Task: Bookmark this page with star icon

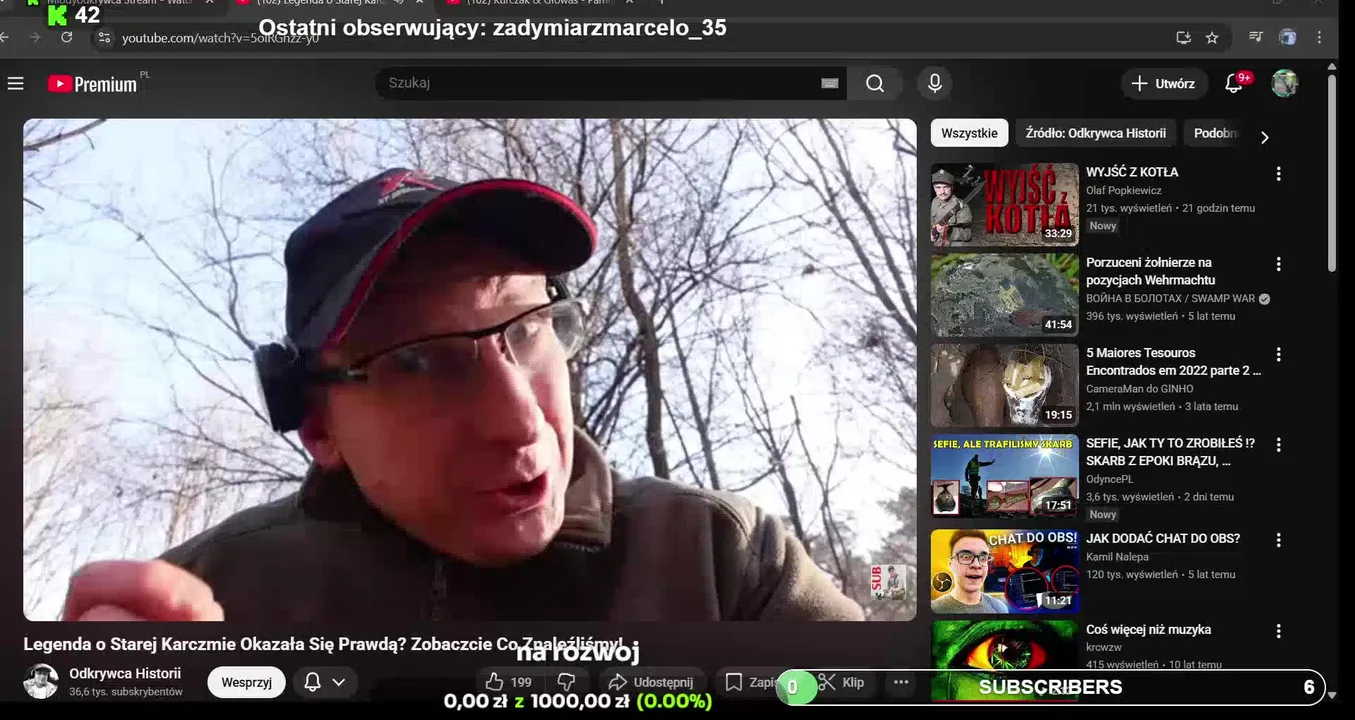Action: coord(1212,38)
